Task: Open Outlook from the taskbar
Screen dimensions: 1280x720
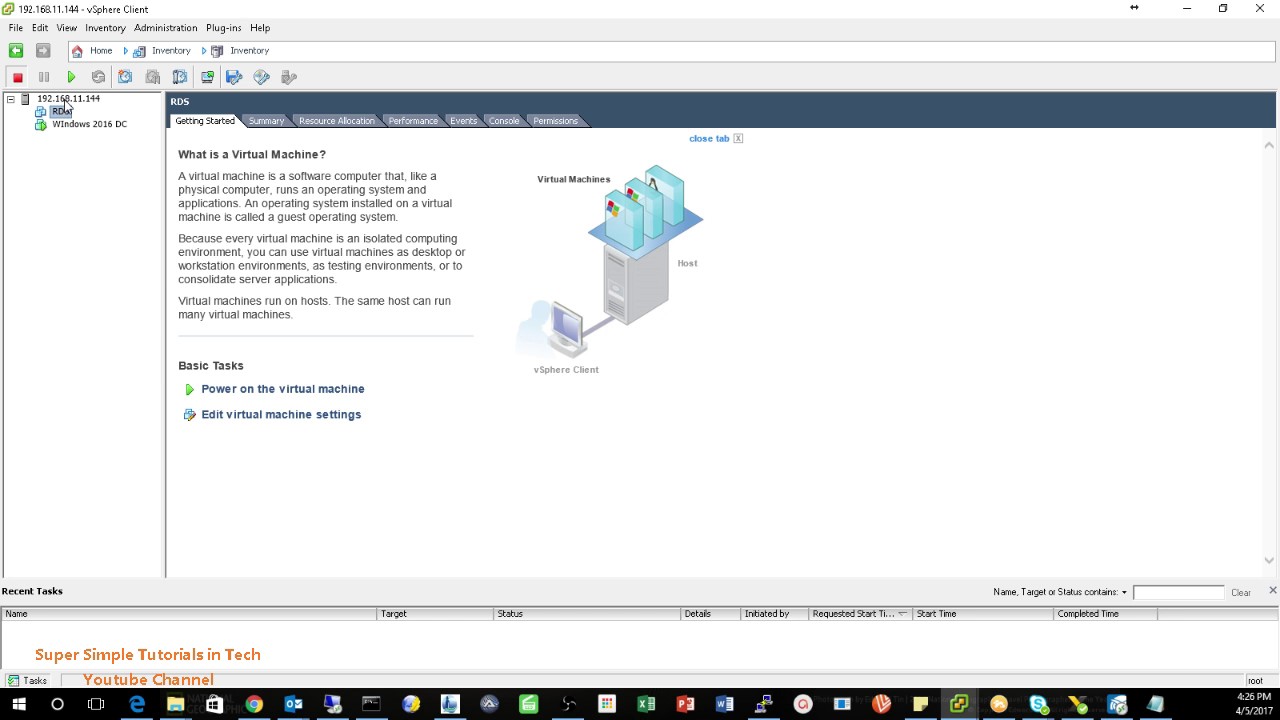Action: (x=293, y=704)
